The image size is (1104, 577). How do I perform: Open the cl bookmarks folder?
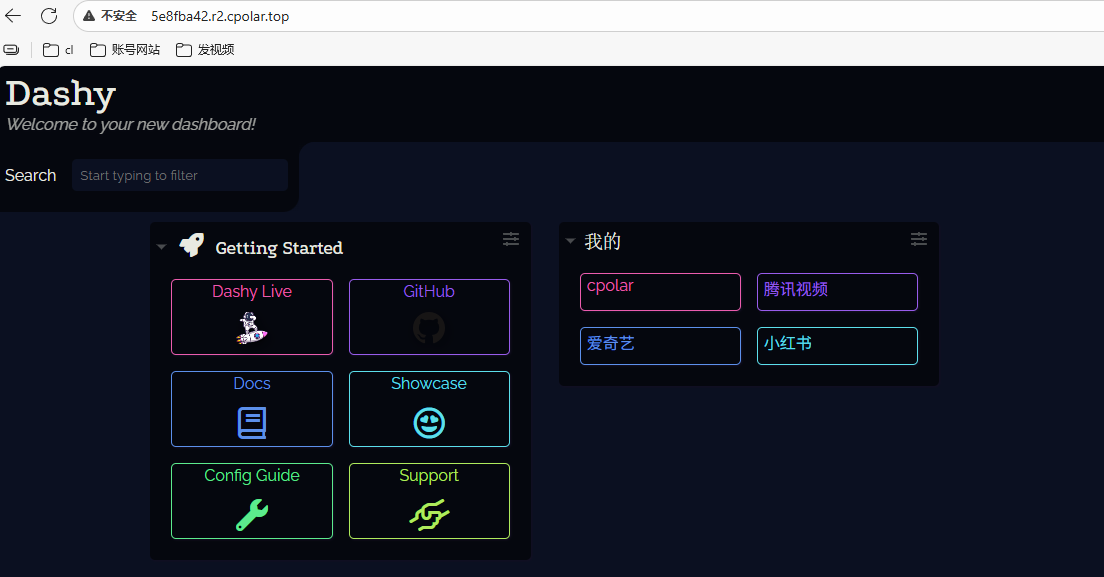click(x=58, y=49)
